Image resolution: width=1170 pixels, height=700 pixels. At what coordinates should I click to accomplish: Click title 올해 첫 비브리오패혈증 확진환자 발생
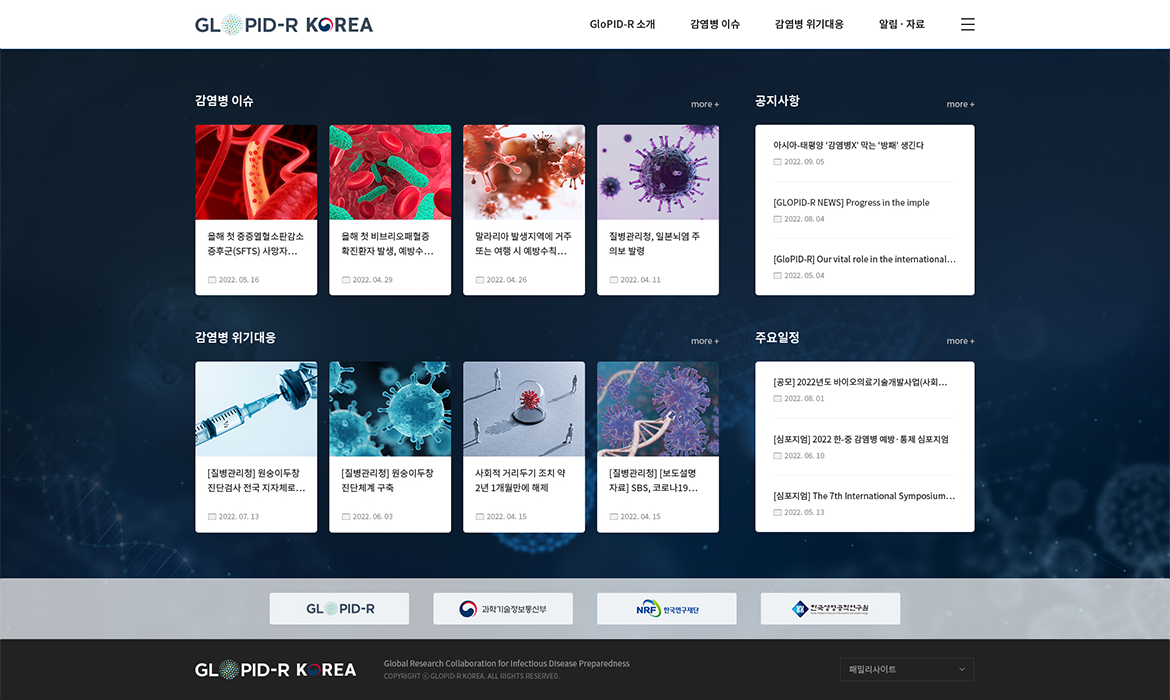tap(387, 243)
